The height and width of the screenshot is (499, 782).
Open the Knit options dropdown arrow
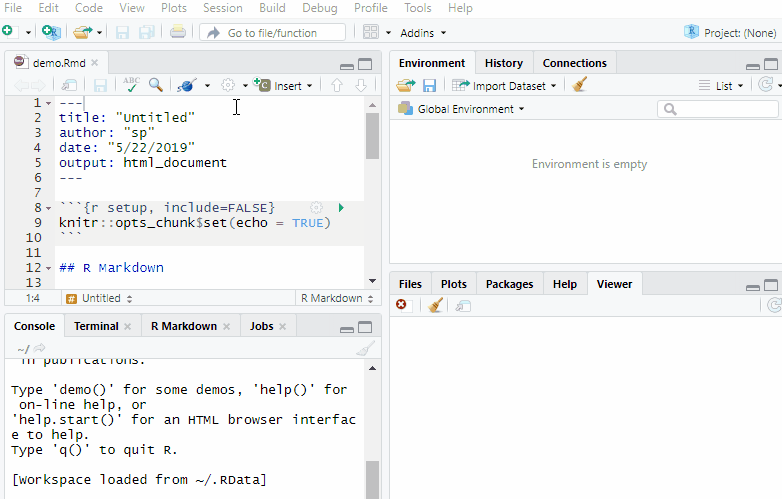(x=207, y=86)
